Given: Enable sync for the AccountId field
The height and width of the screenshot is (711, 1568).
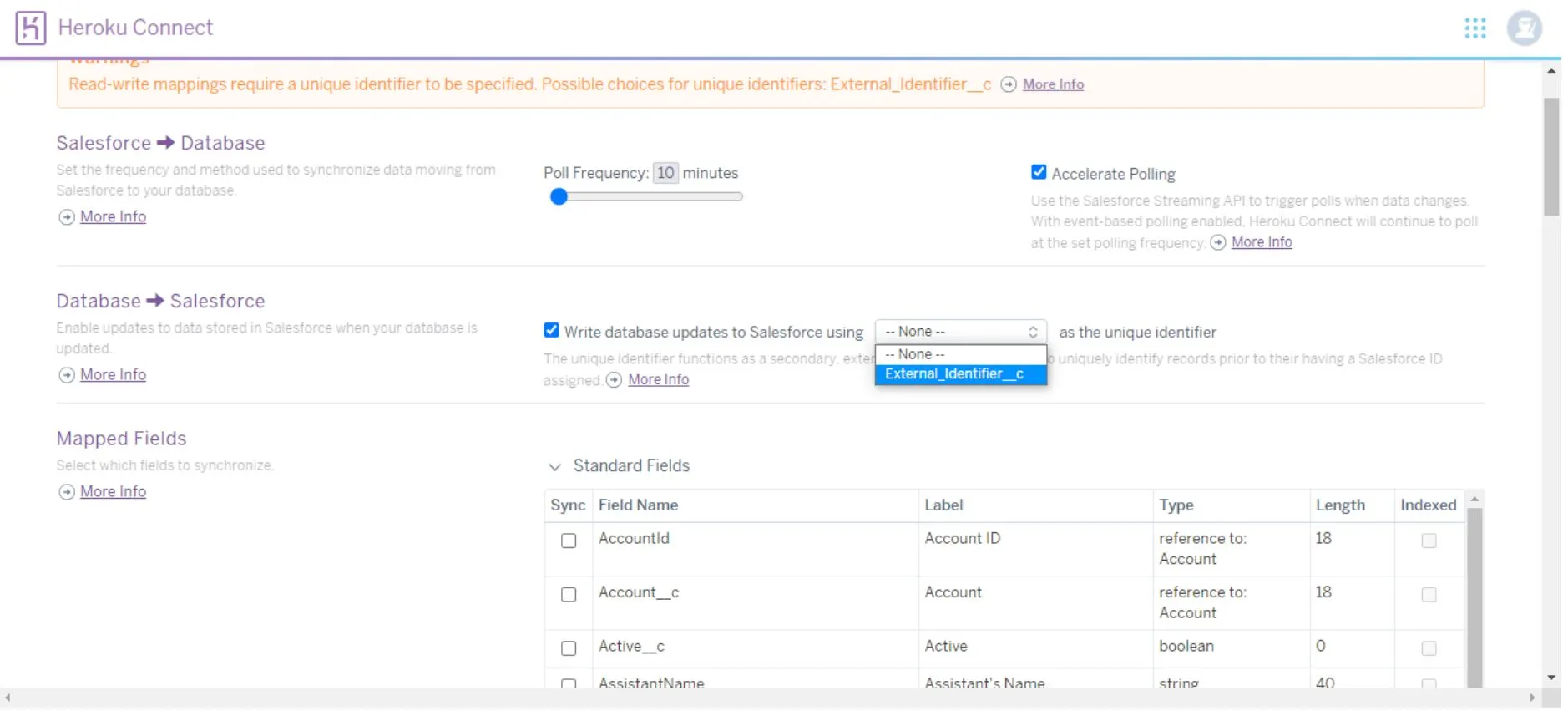Looking at the screenshot, I should [x=569, y=541].
